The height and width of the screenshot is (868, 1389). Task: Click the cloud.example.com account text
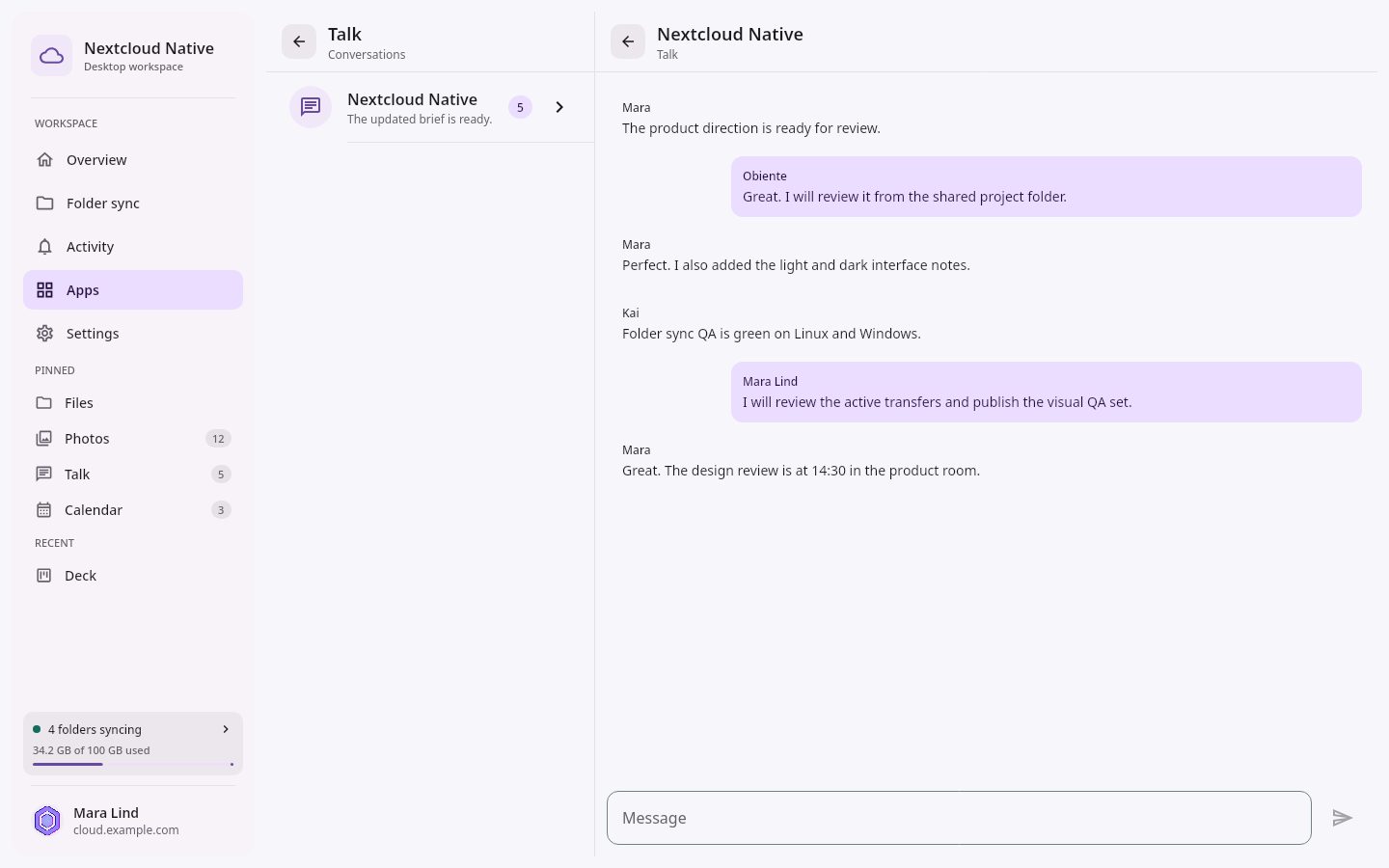(126, 830)
